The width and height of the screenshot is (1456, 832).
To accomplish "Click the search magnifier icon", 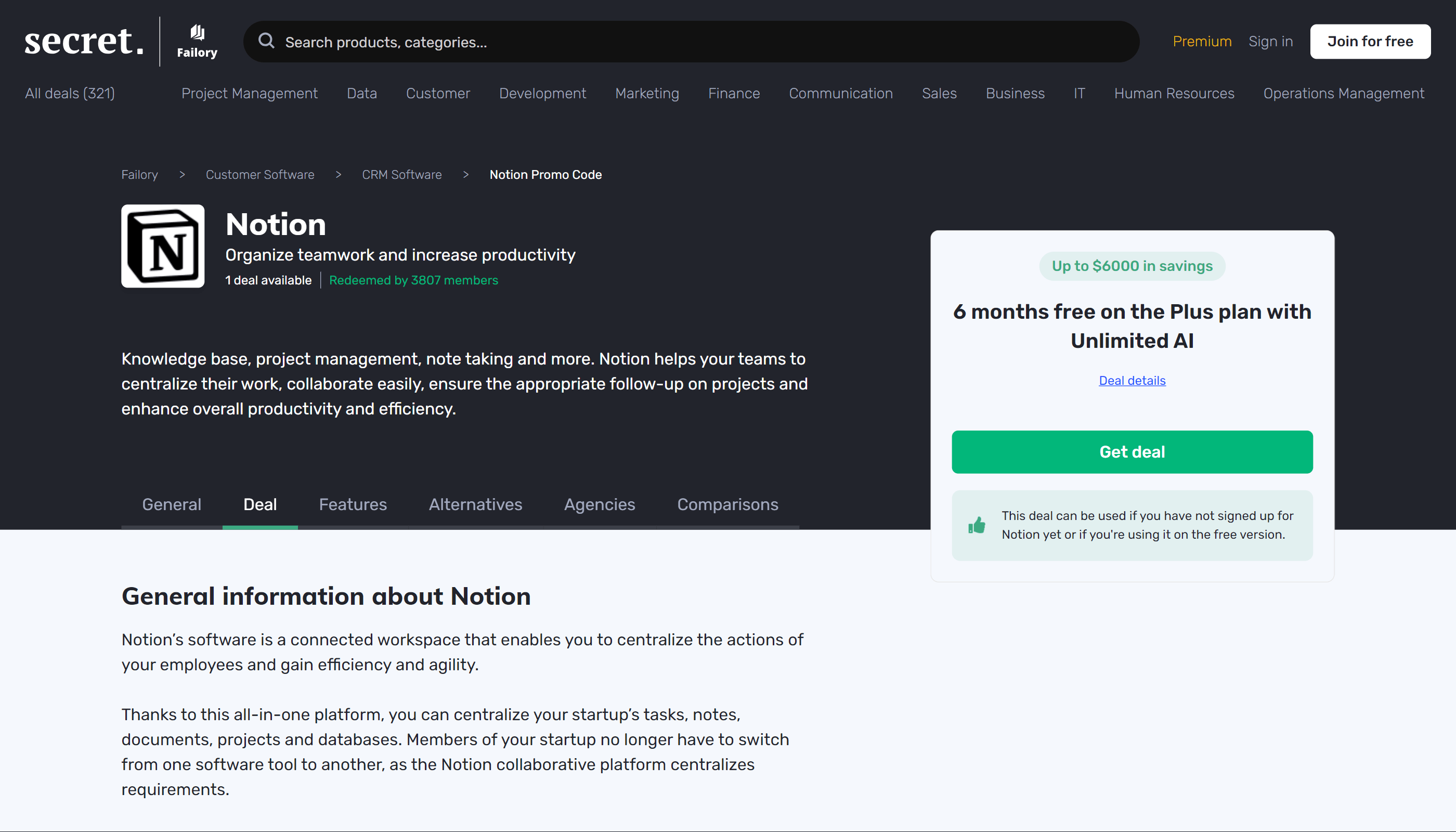I will click(266, 41).
